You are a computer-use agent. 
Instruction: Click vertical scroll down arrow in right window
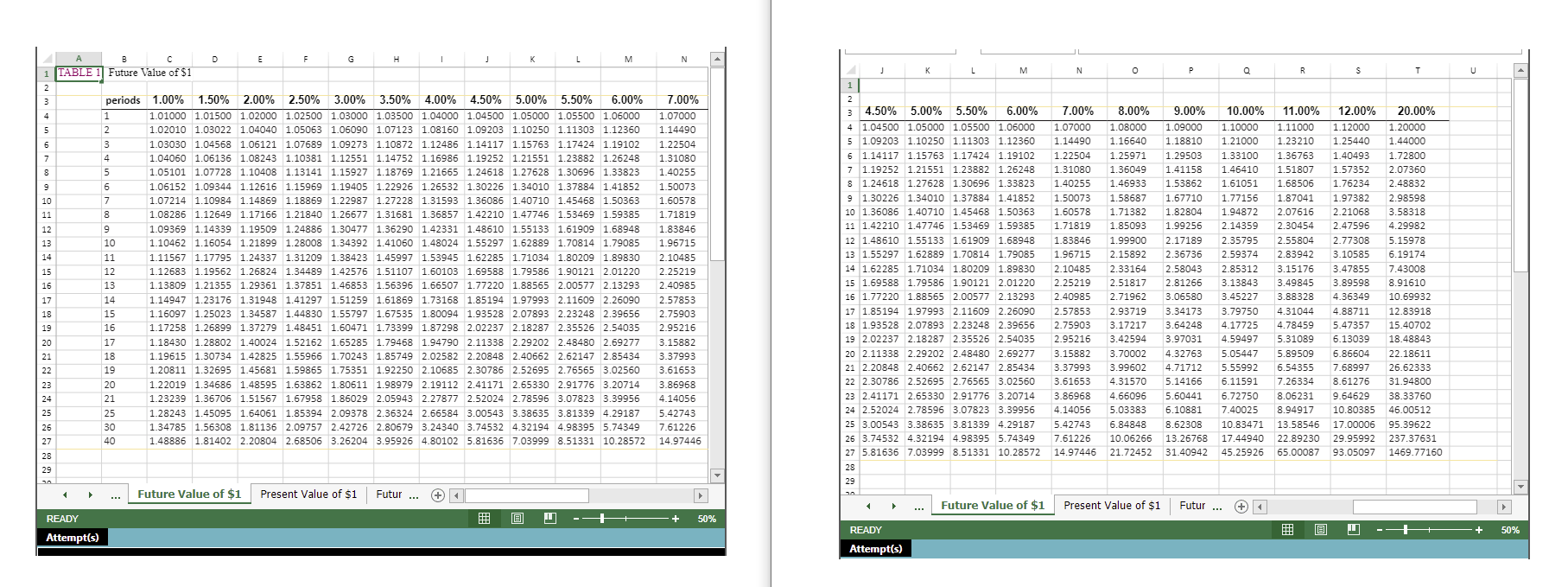coord(1521,487)
